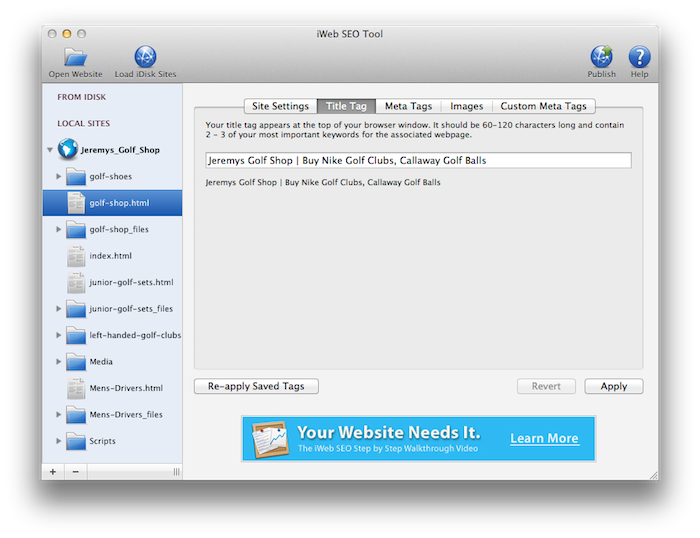This screenshot has width=700, height=538.
Task: Click the Mens-Drivers_files folder icon
Action: tap(76, 415)
